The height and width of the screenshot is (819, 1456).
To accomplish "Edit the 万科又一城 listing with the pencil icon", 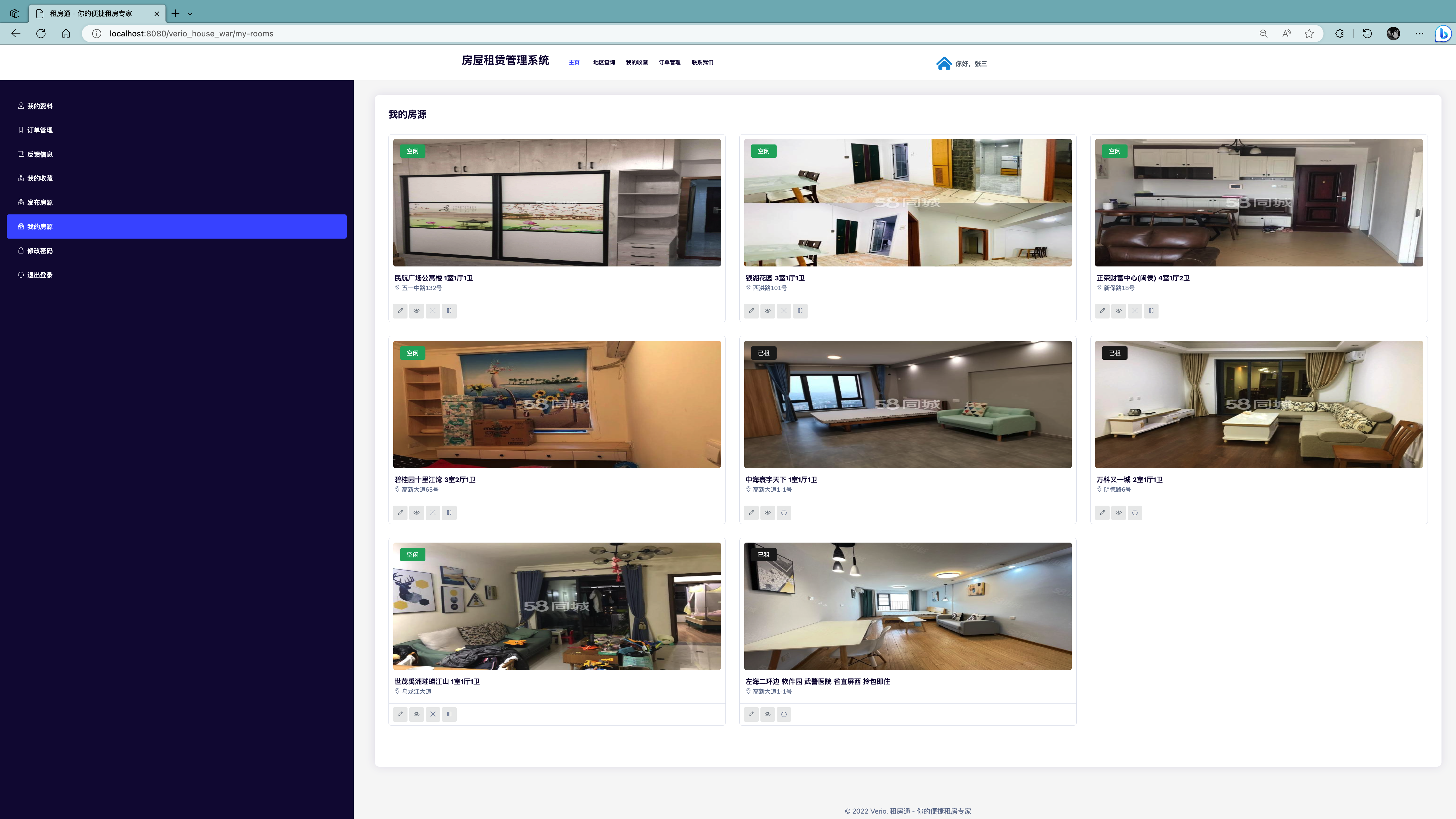I will pyautogui.click(x=1102, y=513).
